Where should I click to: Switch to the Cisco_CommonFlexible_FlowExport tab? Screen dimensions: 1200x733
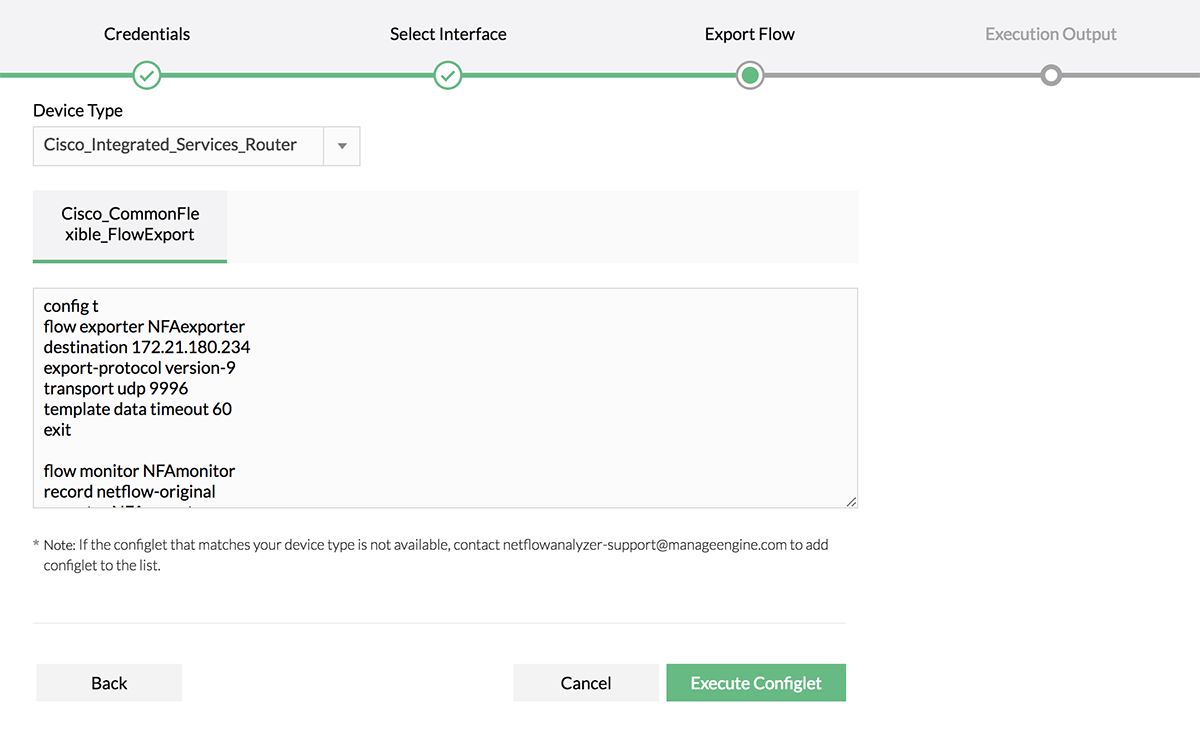tap(130, 225)
